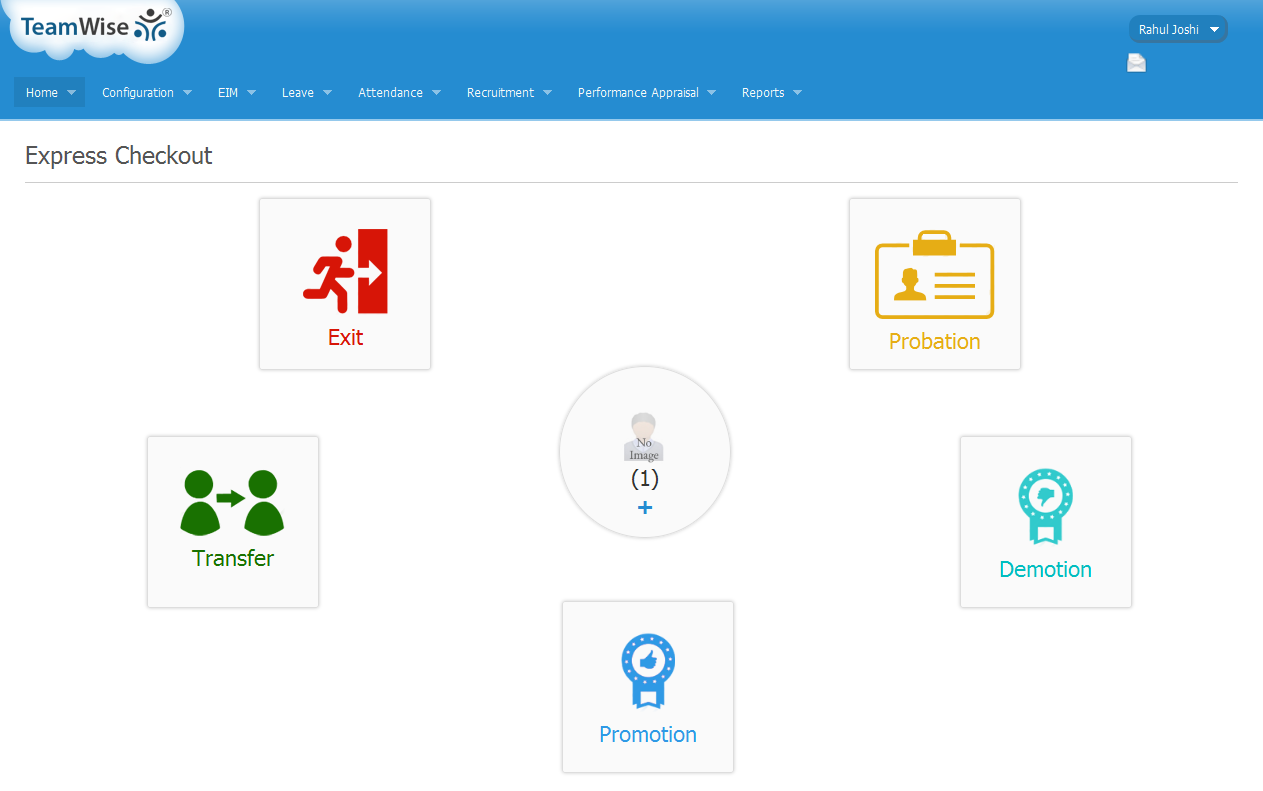Open the EIM dropdown menu
1263x791 pixels.
coord(237,93)
